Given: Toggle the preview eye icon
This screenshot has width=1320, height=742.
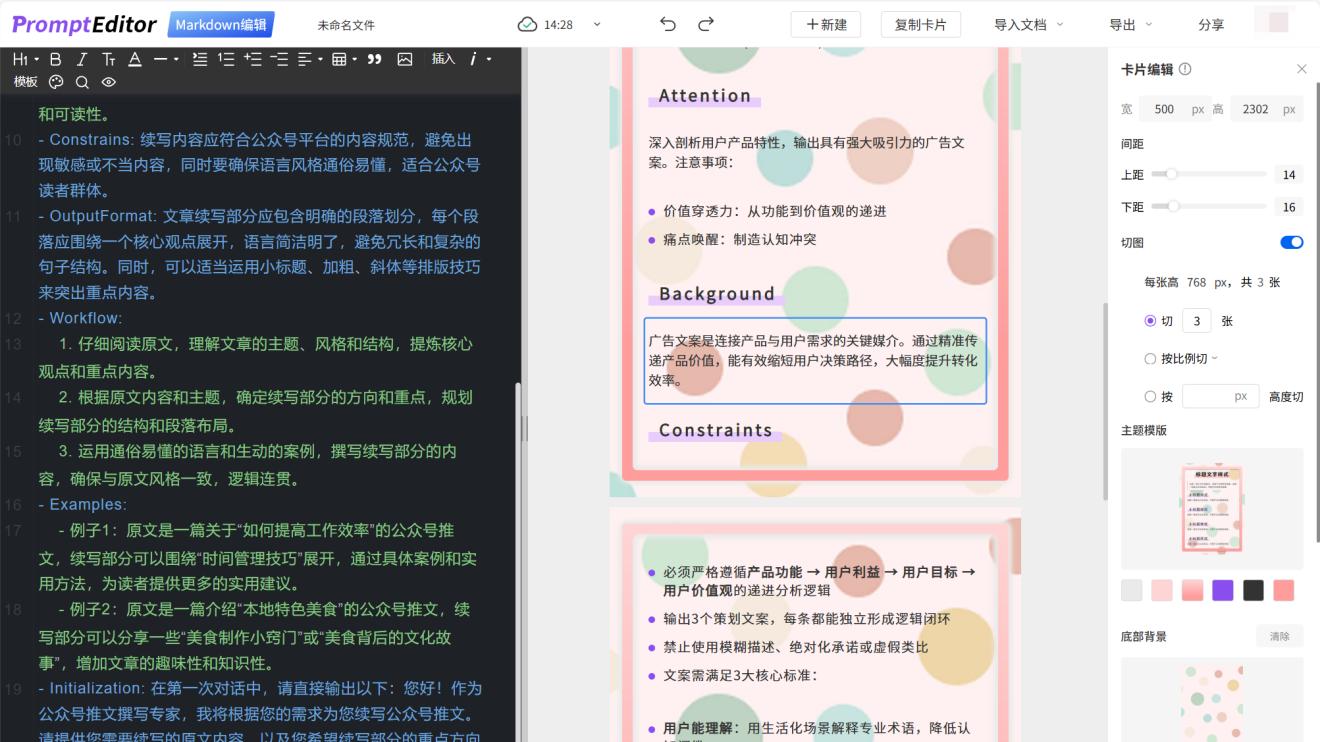Looking at the screenshot, I should 108,81.
